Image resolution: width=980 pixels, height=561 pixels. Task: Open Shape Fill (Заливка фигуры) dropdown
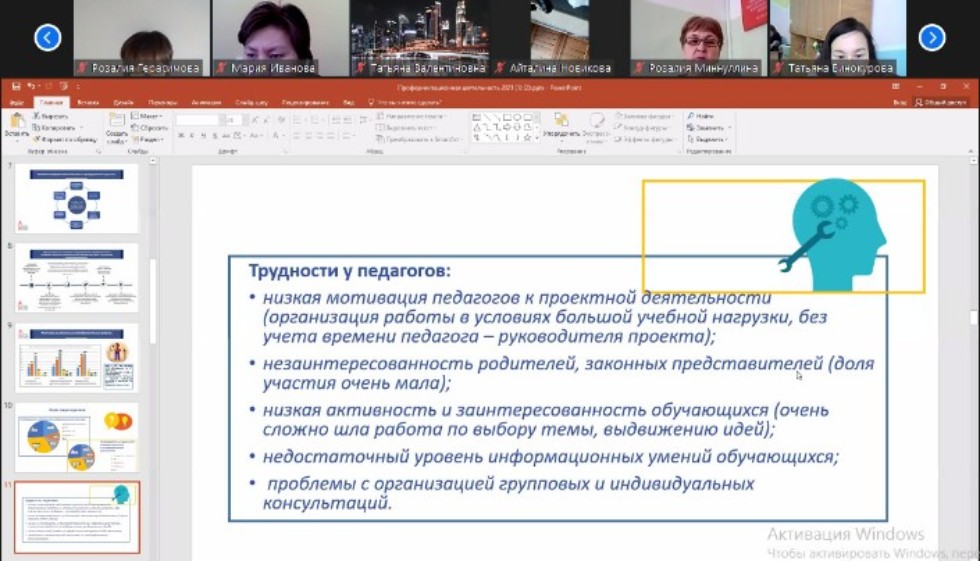pyautogui.click(x=643, y=116)
